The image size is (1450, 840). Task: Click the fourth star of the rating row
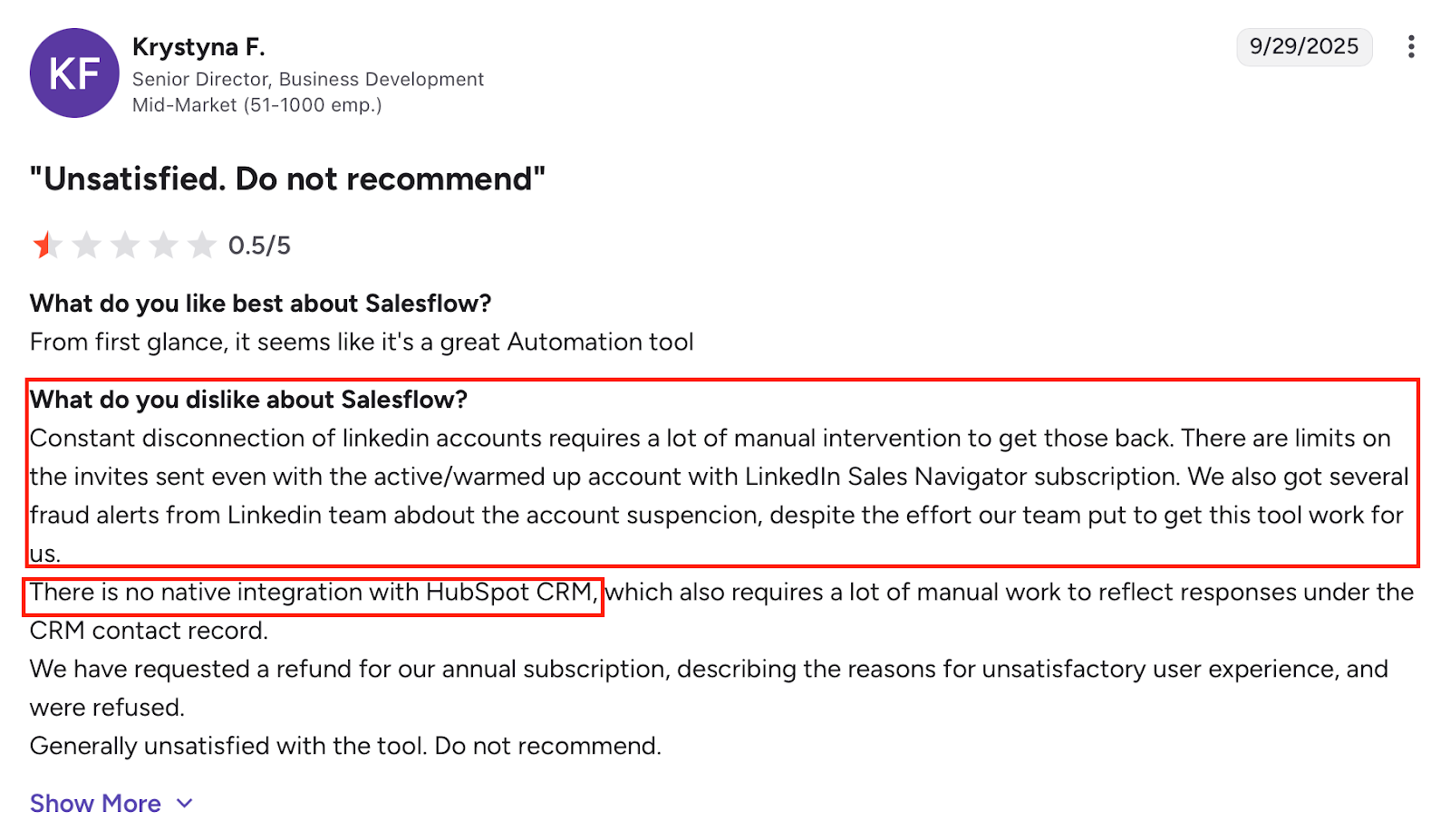pyautogui.click(x=163, y=244)
